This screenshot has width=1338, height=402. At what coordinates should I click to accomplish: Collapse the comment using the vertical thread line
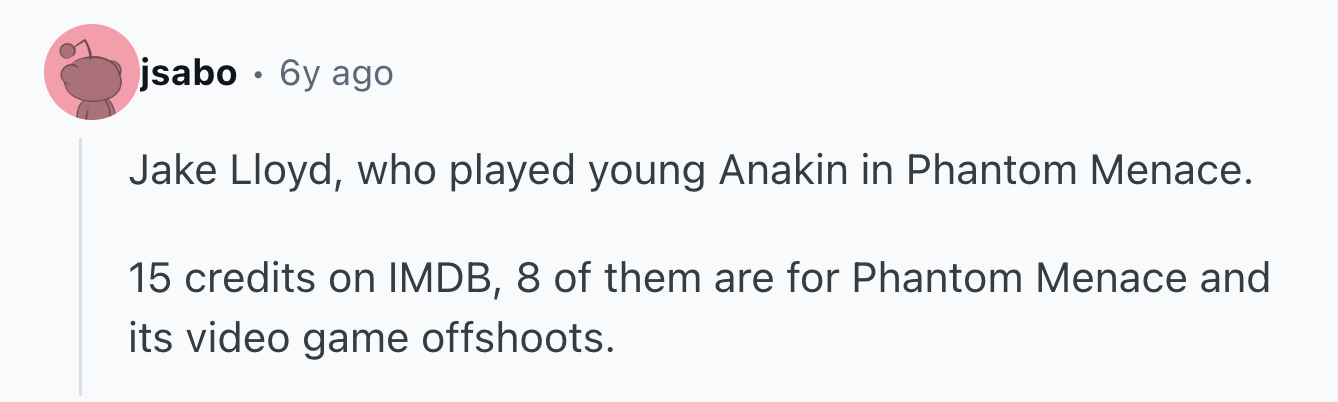pyautogui.click(x=81, y=265)
